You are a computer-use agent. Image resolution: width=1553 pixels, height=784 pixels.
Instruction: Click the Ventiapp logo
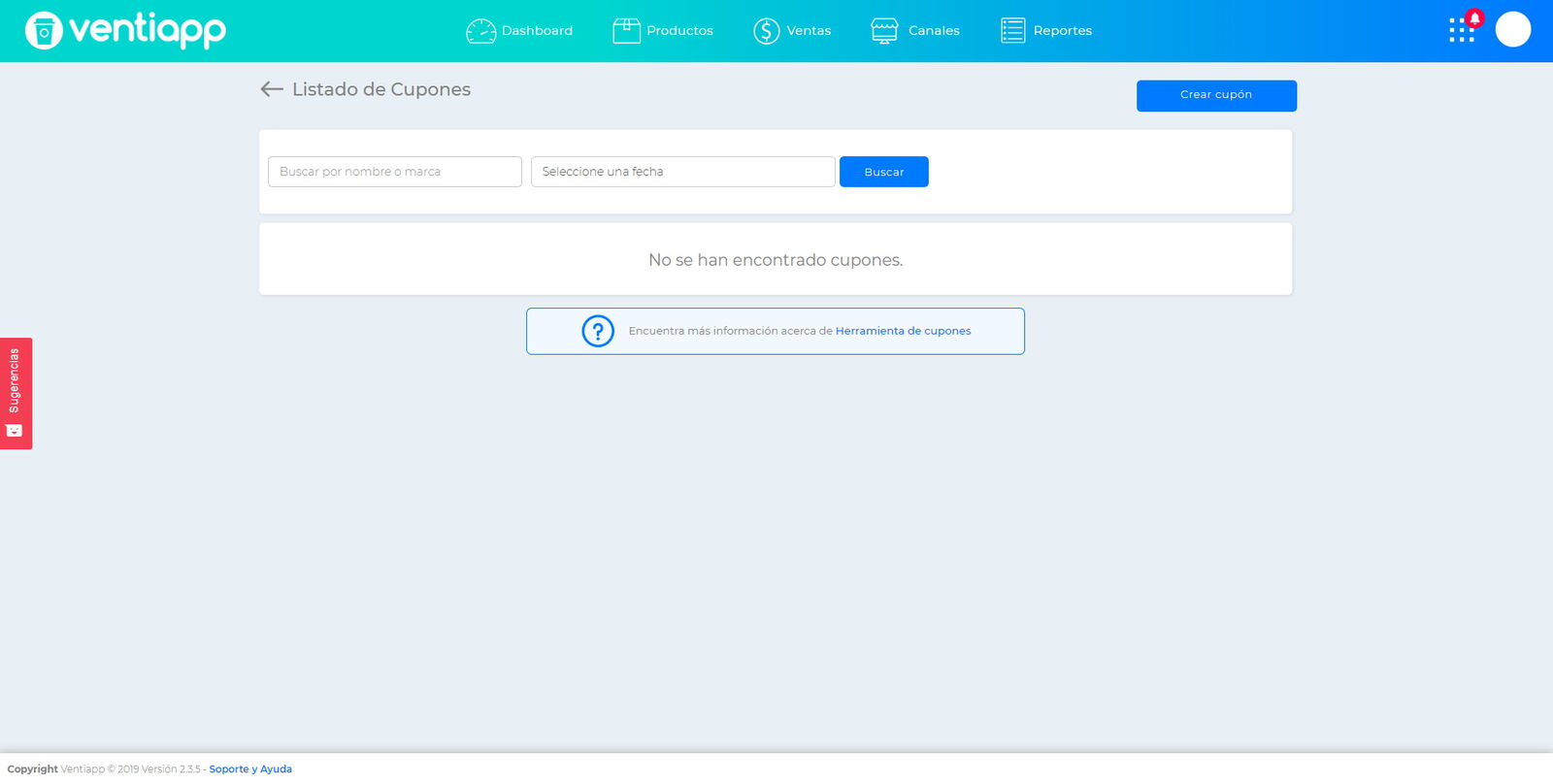pos(125,30)
